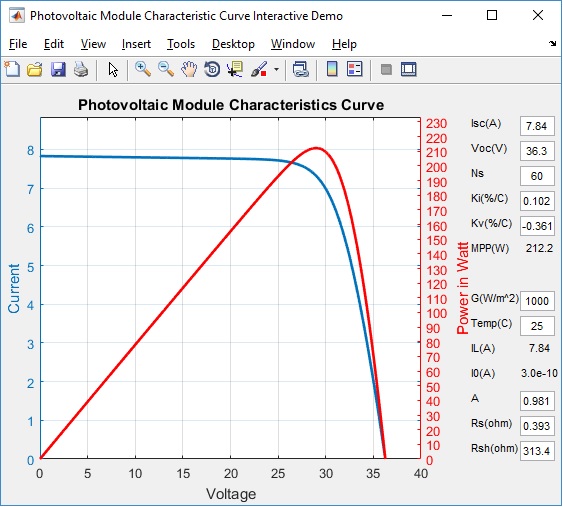The height and width of the screenshot is (507, 563).
Task: Click the Isc(A) input field showing 7.84
Action: point(537,126)
